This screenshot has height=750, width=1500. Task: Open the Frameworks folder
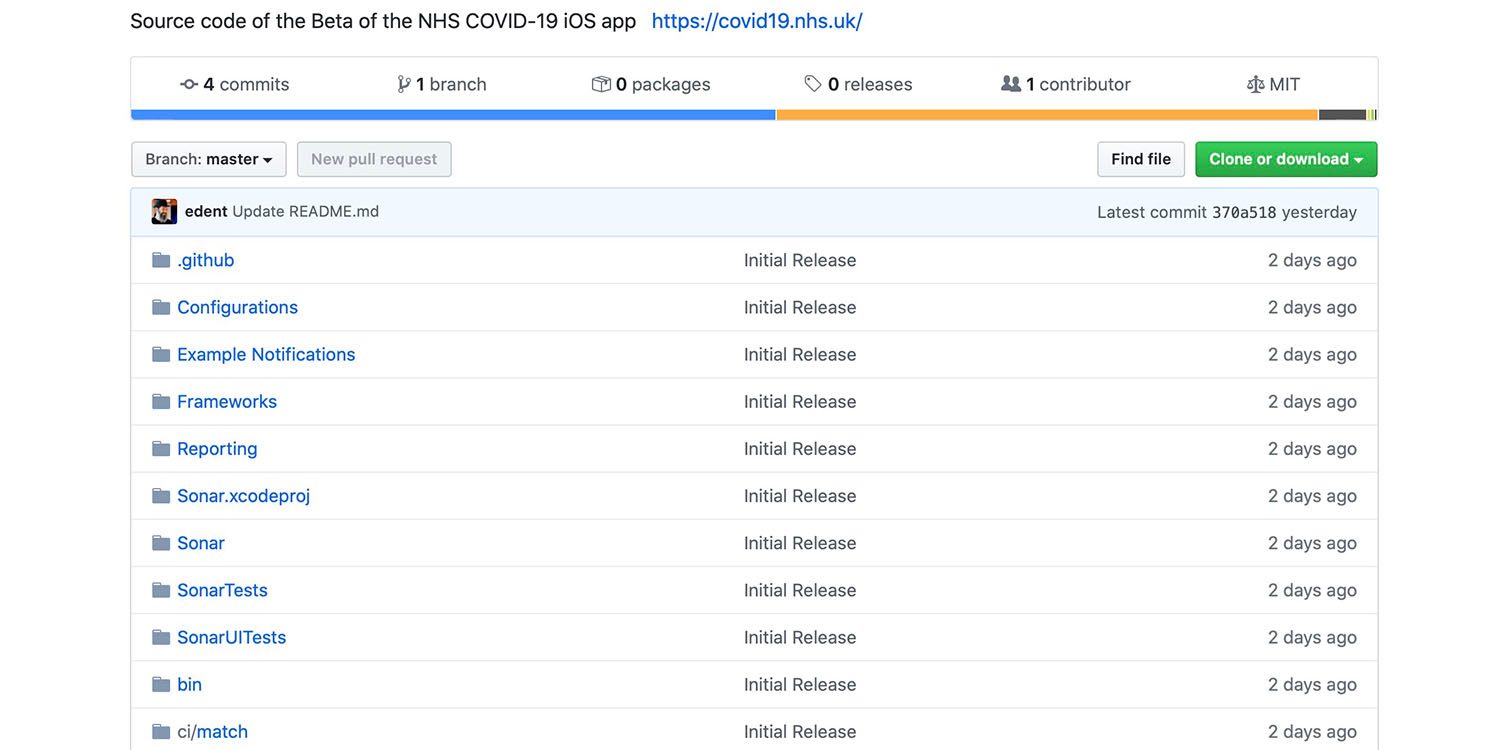click(x=227, y=401)
